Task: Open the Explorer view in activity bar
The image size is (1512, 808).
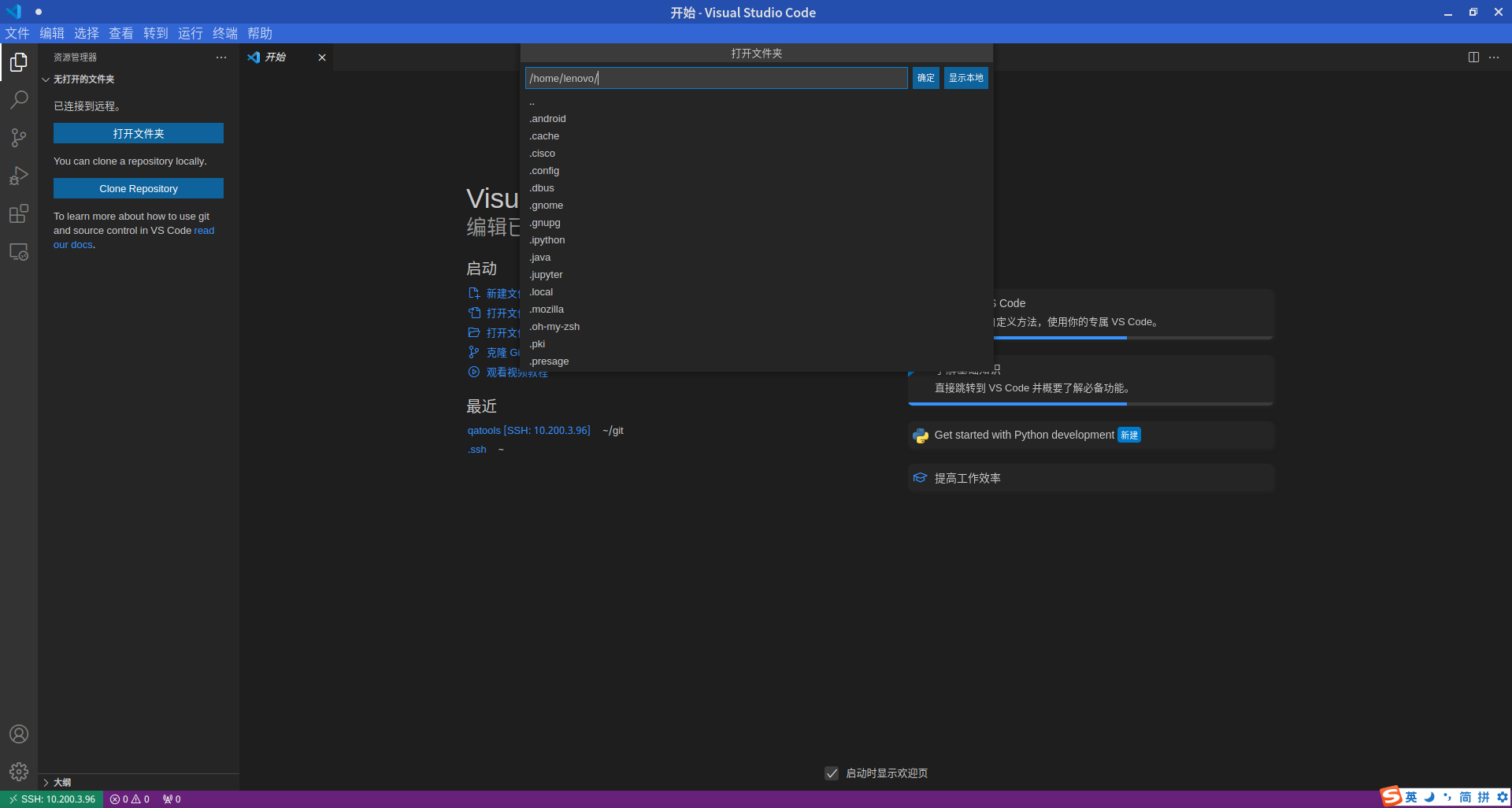Action: pos(19,61)
